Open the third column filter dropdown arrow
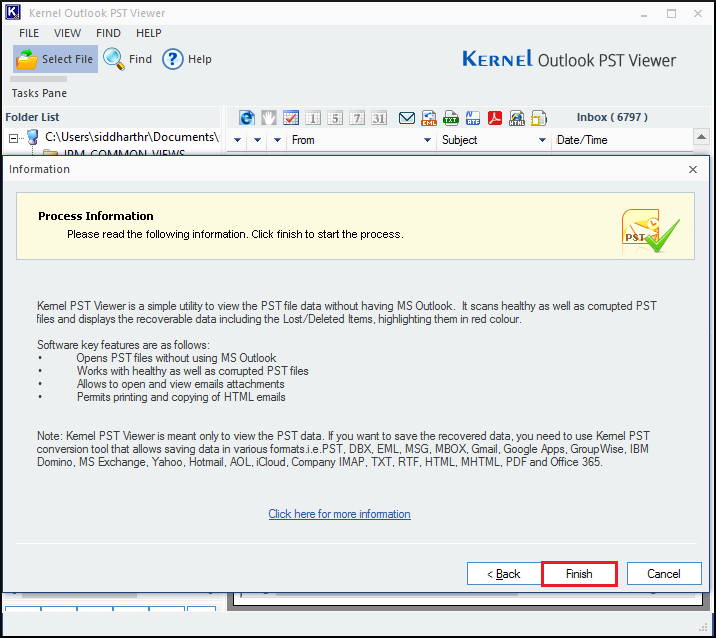 tap(277, 140)
